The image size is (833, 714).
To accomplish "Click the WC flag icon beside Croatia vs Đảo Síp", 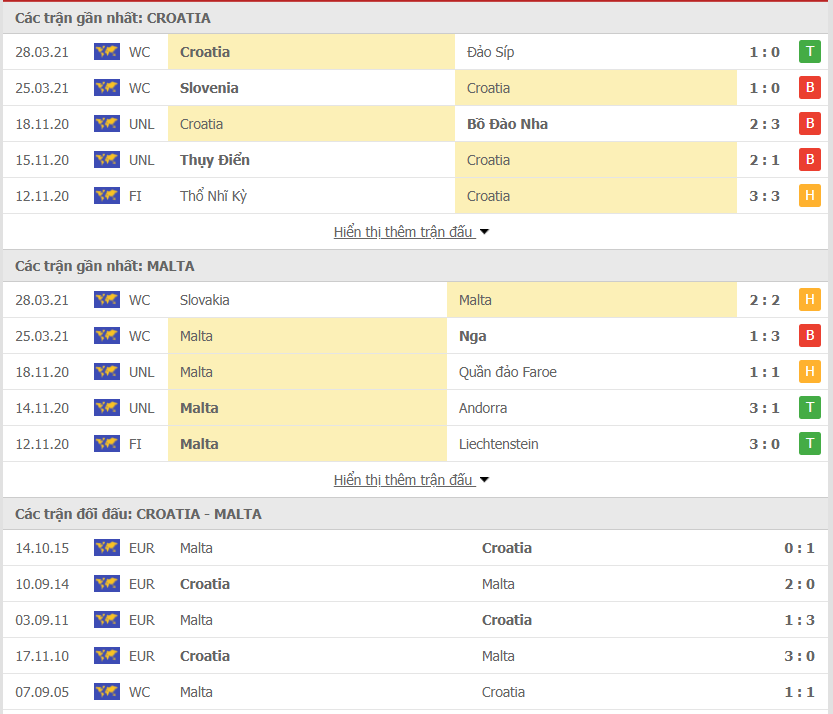I will click(x=106, y=52).
